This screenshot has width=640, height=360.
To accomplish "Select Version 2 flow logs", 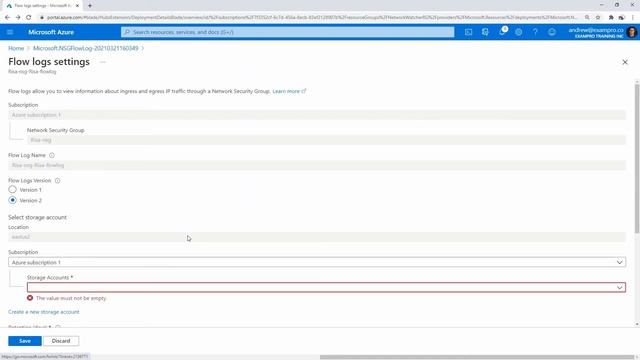I will click(x=13, y=200).
